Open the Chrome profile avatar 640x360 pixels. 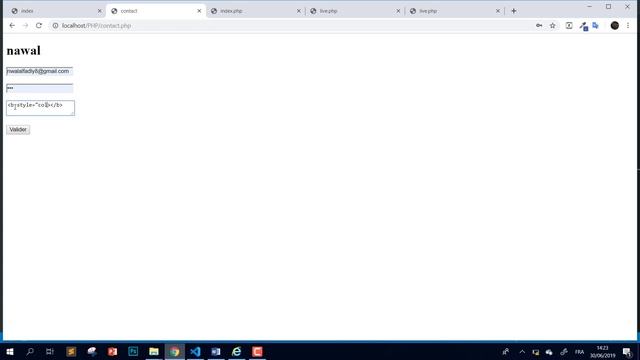point(615,25)
